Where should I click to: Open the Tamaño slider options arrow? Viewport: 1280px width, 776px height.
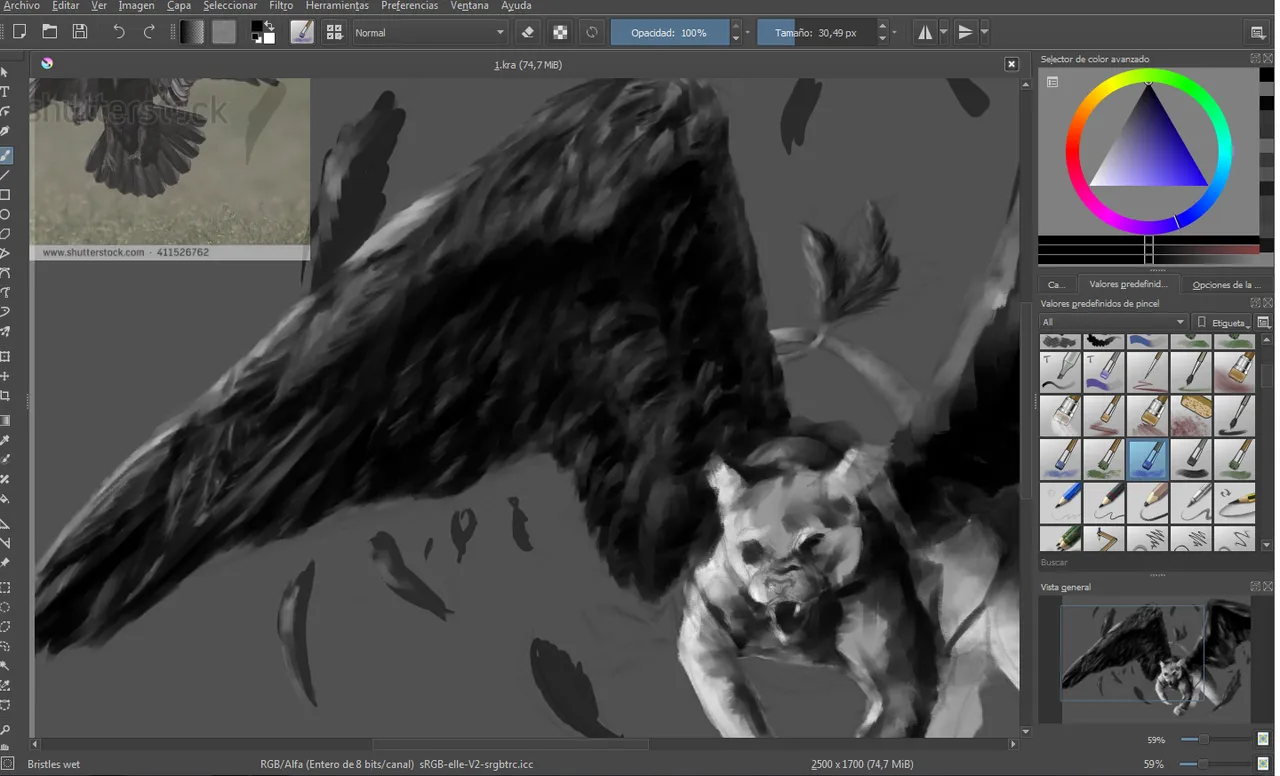894,33
